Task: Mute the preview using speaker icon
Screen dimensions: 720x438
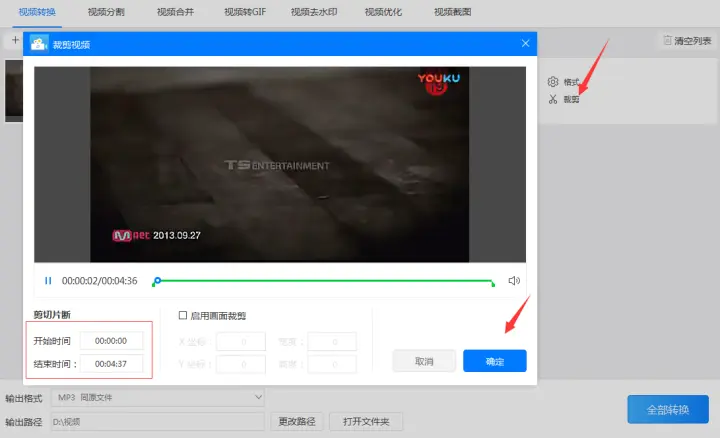Action: click(x=514, y=281)
